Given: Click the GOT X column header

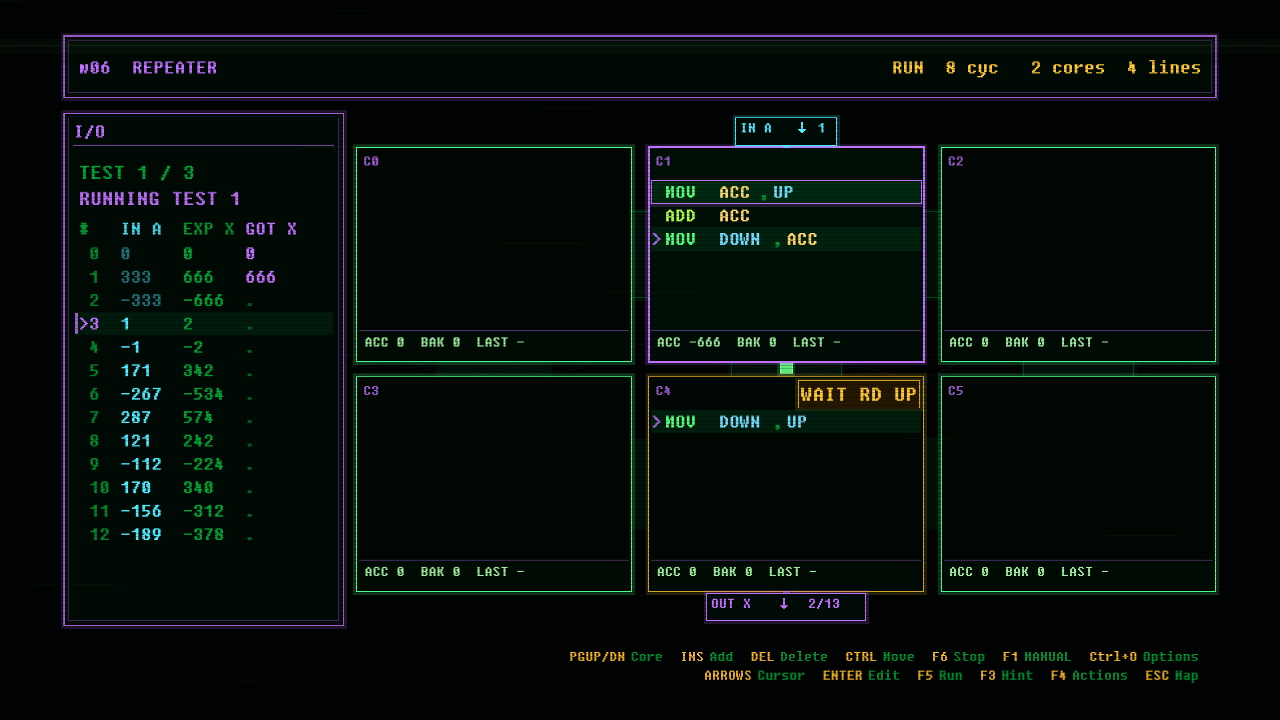Looking at the screenshot, I should [271, 229].
